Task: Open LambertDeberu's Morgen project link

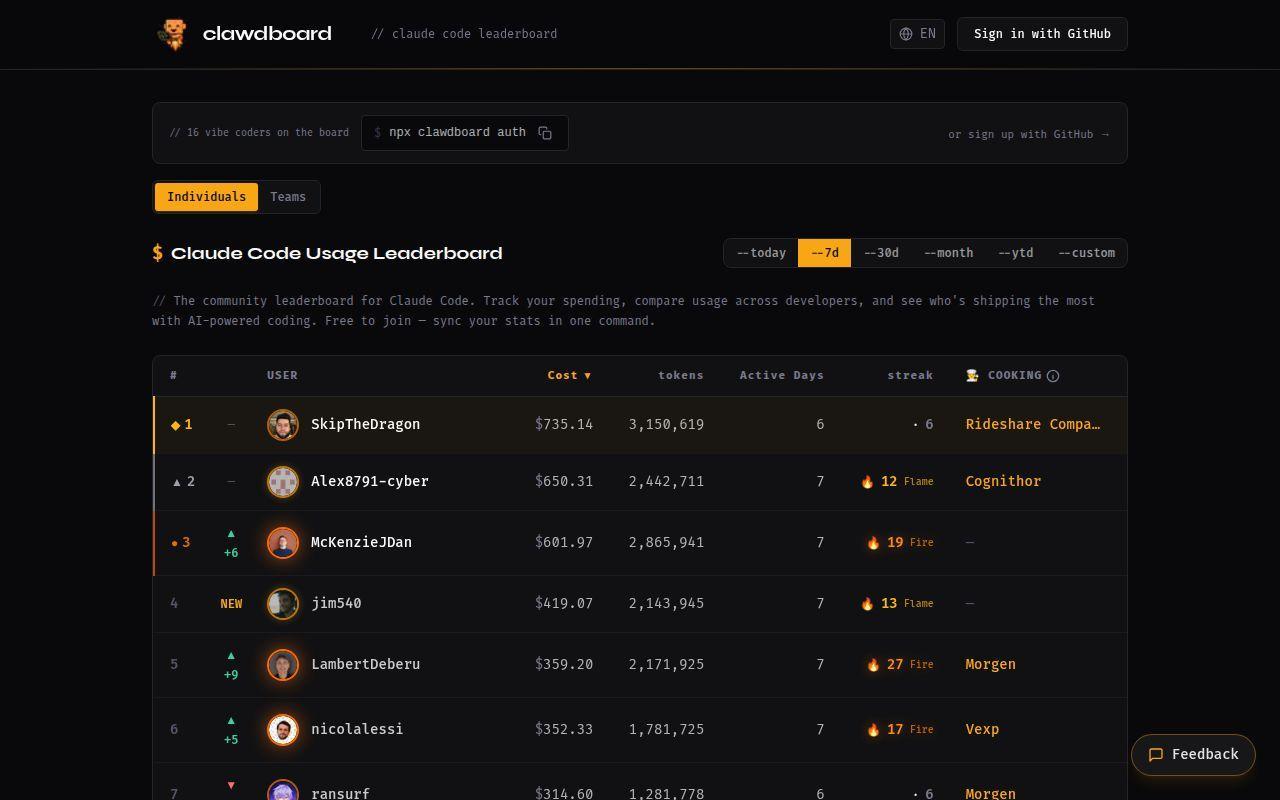Action: tap(990, 665)
